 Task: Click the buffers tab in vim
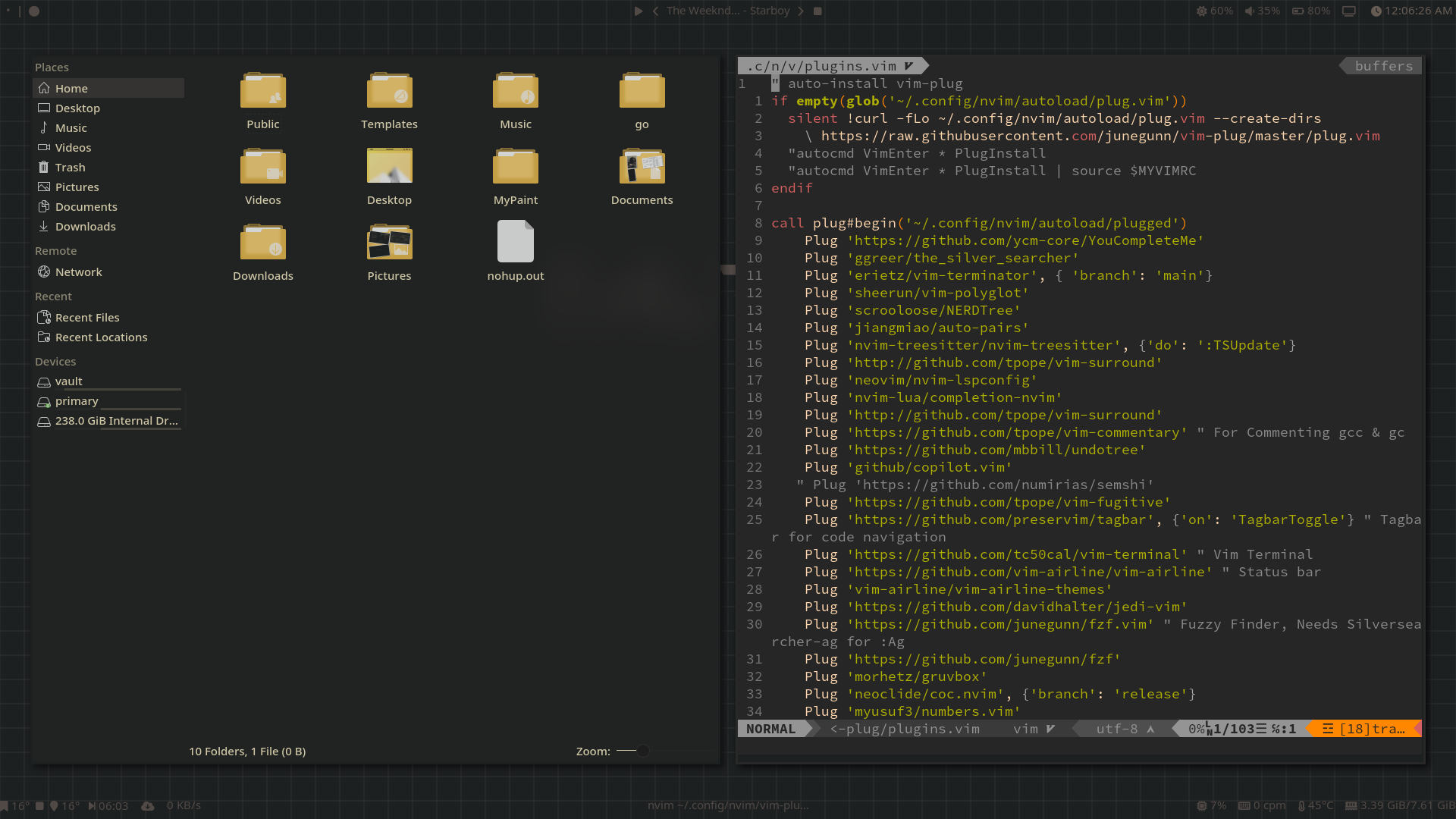(x=1383, y=67)
